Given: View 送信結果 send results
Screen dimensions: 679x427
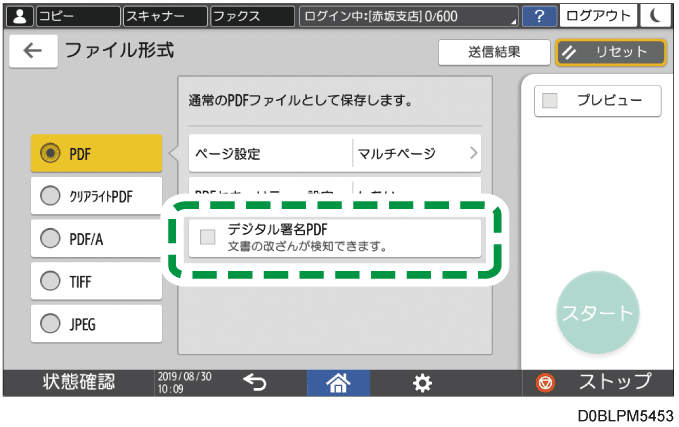Looking at the screenshot, I should [494, 52].
